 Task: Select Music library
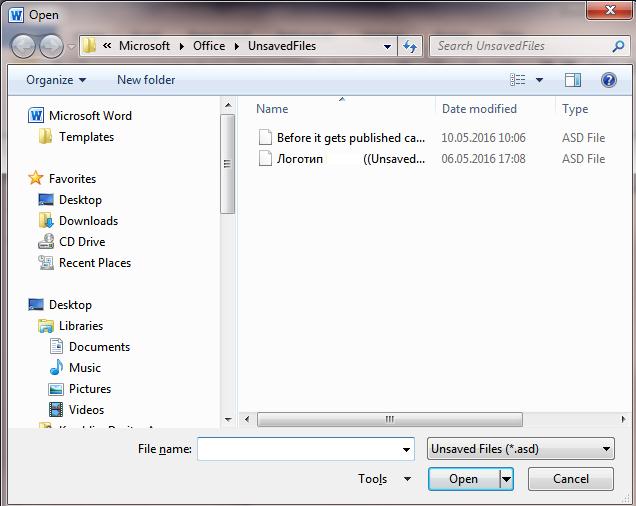click(85, 368)
